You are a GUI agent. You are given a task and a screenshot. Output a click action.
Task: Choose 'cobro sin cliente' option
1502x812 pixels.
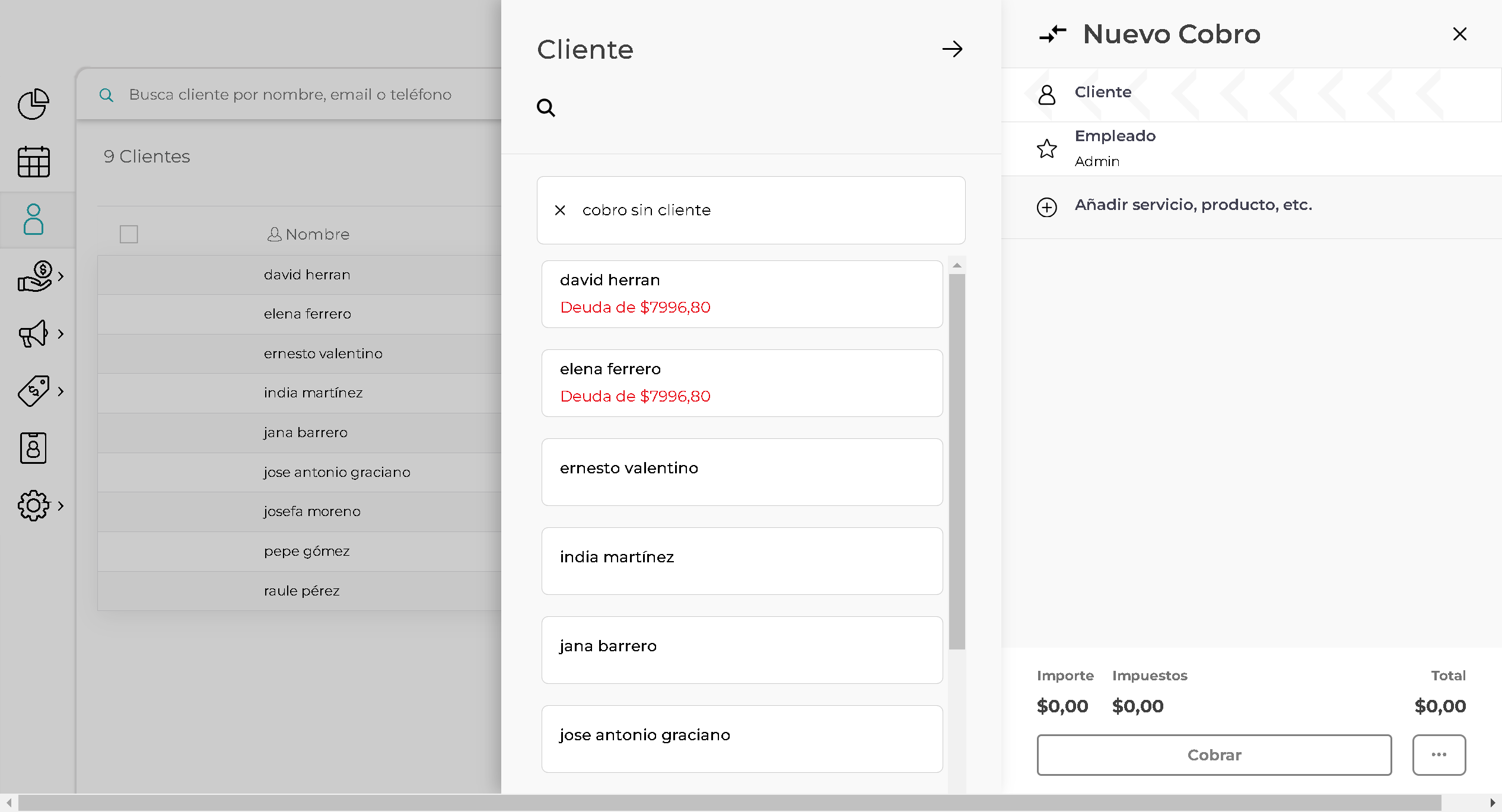[751, 210]
